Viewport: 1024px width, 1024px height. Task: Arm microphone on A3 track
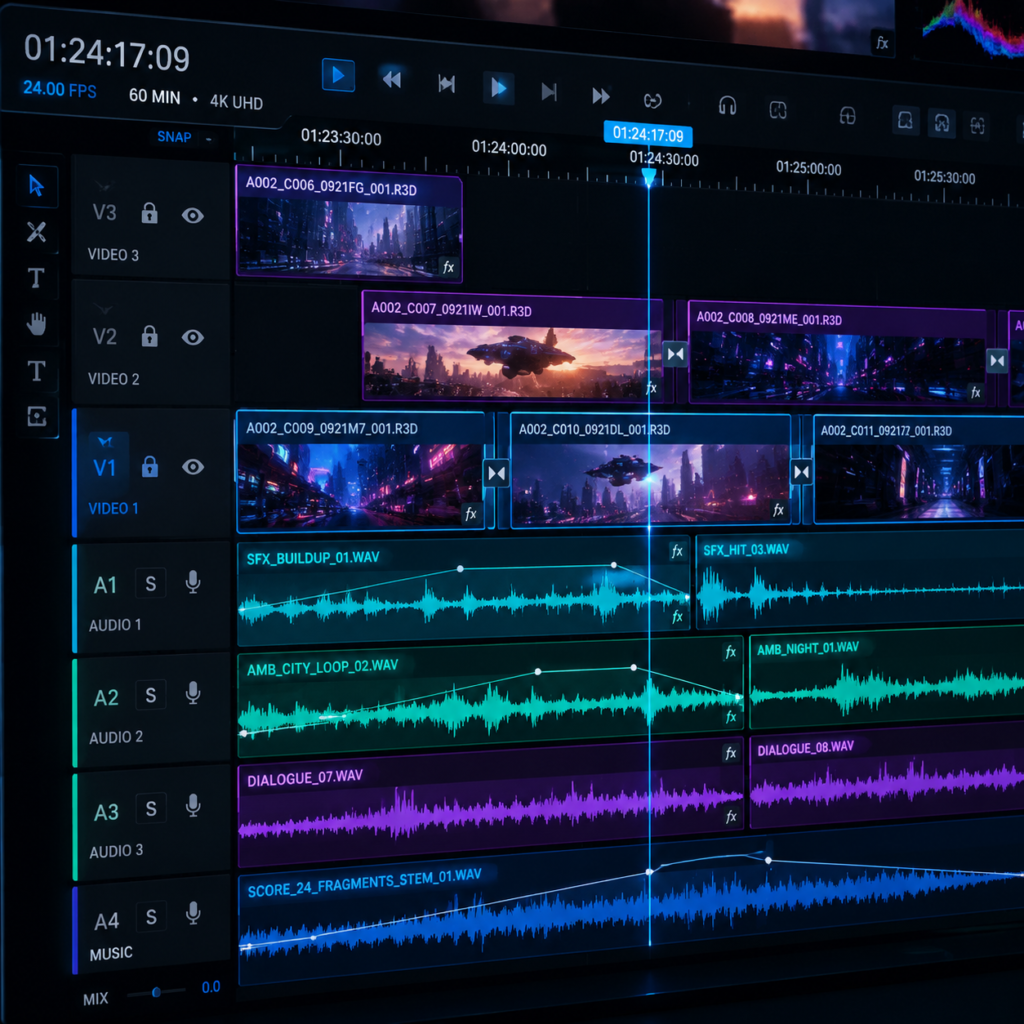[193, 807]
